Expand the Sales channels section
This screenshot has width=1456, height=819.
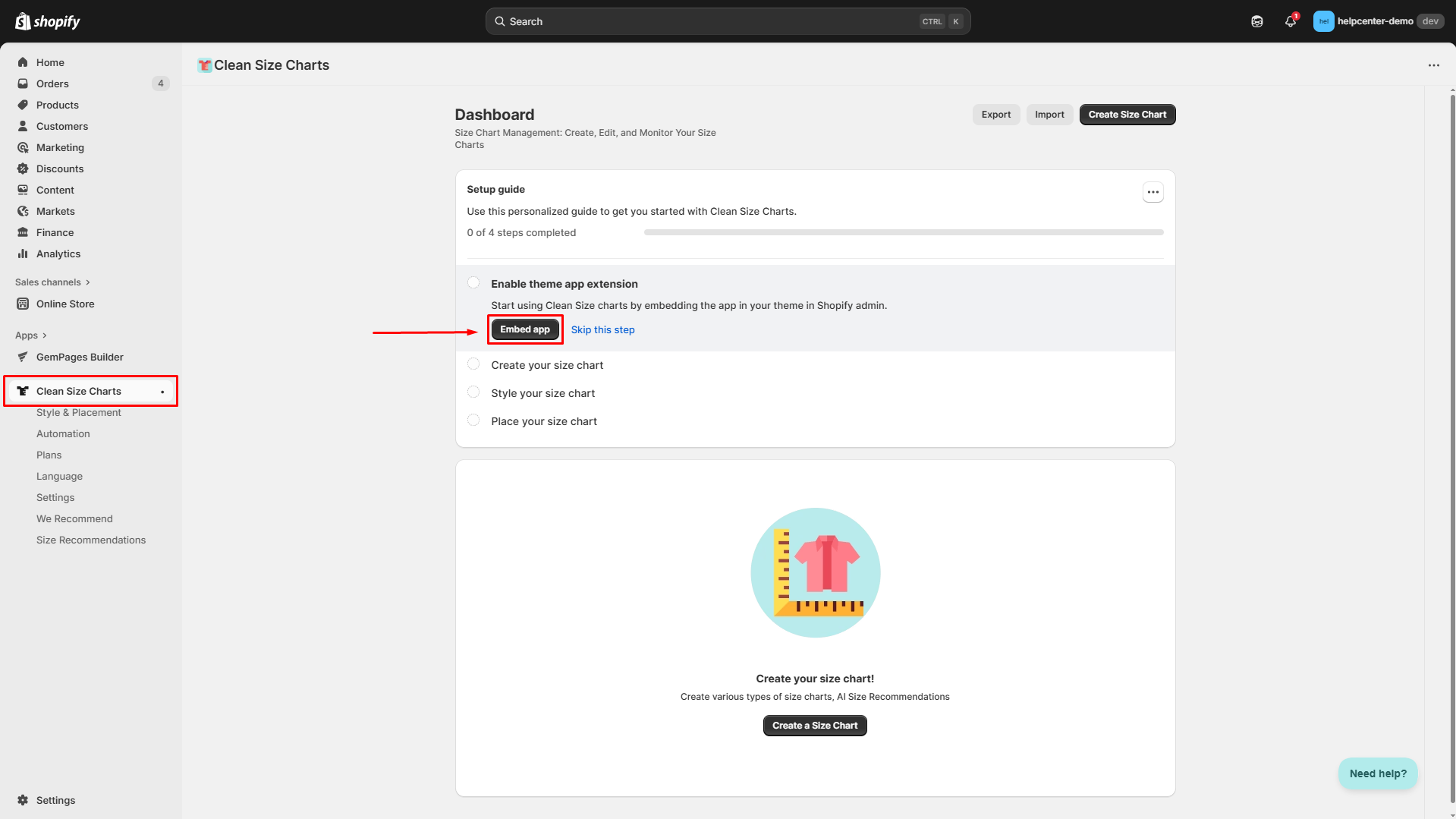(x=52, y=282)
